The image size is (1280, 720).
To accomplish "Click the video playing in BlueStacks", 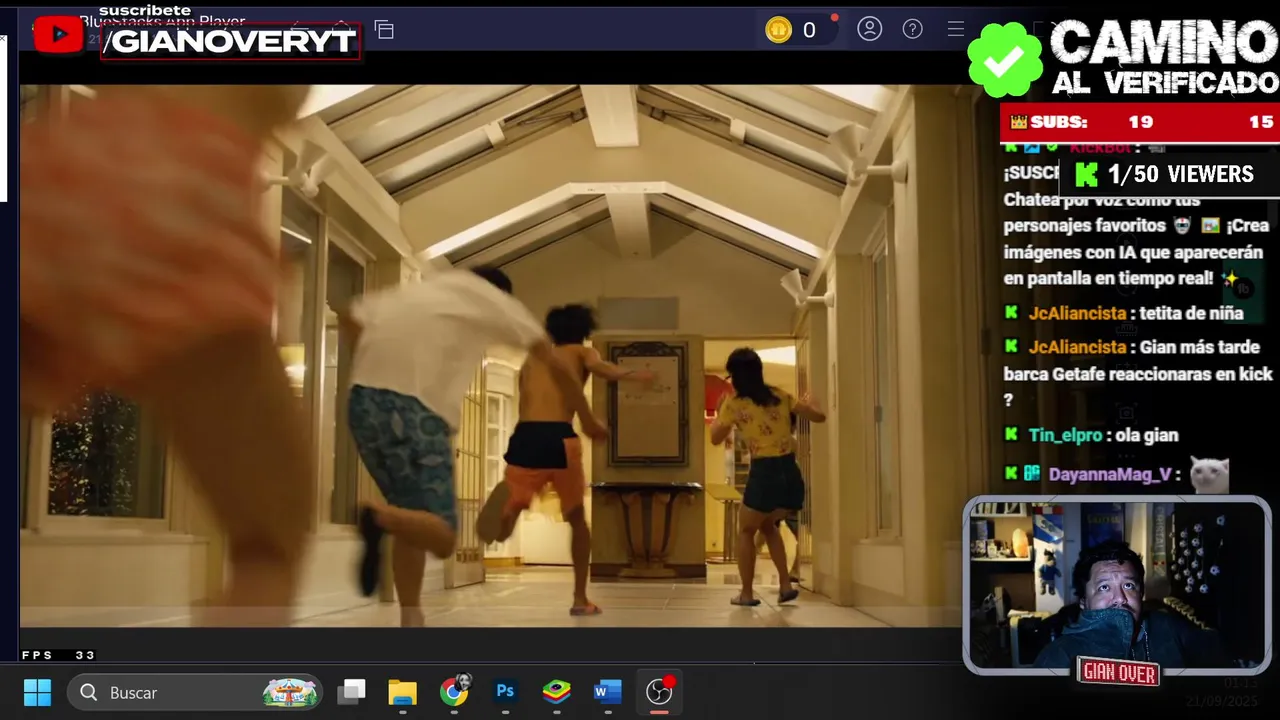I will click(x=490, y=355).
